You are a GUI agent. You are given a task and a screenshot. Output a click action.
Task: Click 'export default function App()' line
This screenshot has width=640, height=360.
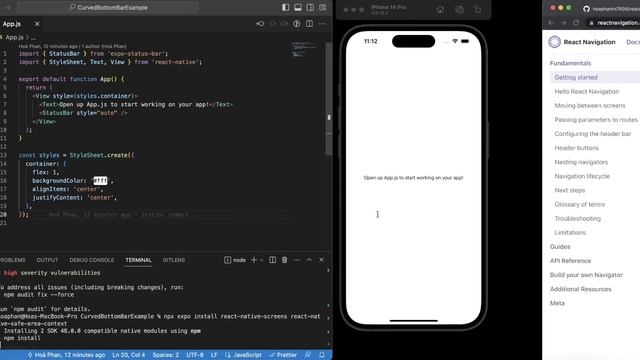pyautogui.click(x=71, y=79)
